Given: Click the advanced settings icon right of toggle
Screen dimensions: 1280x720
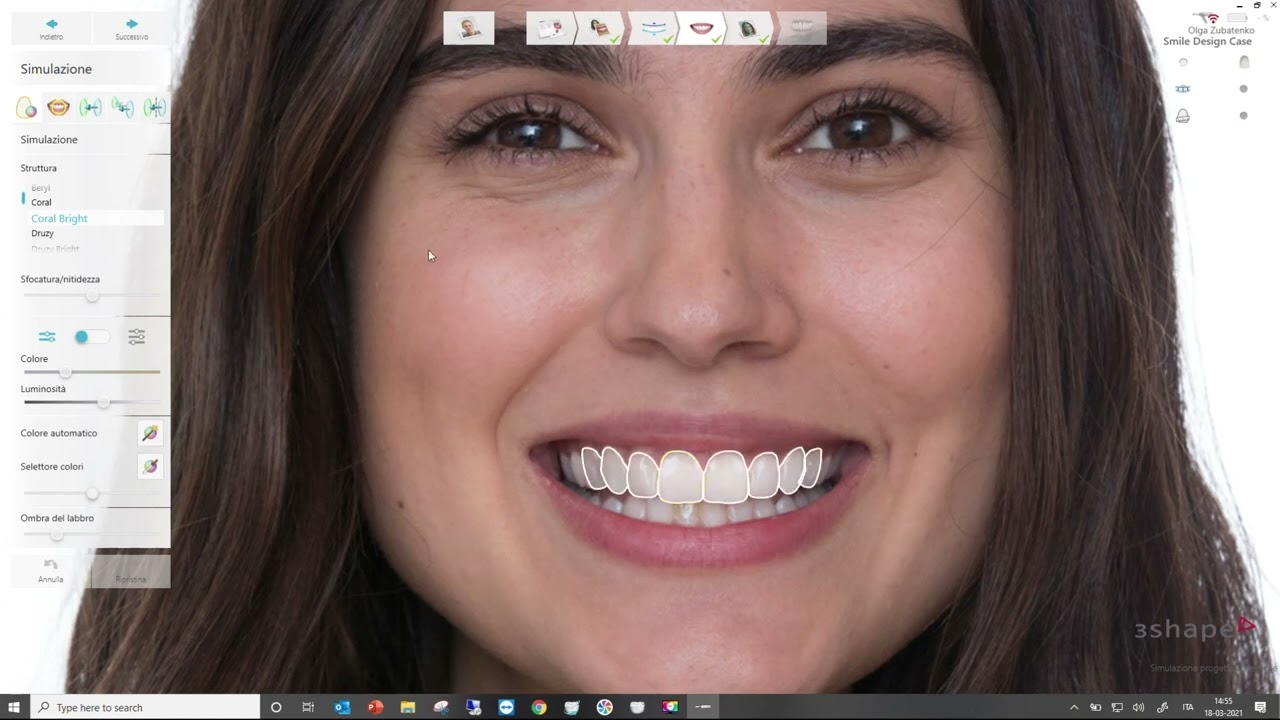Looking at the screenshot, I should (137, 337).
